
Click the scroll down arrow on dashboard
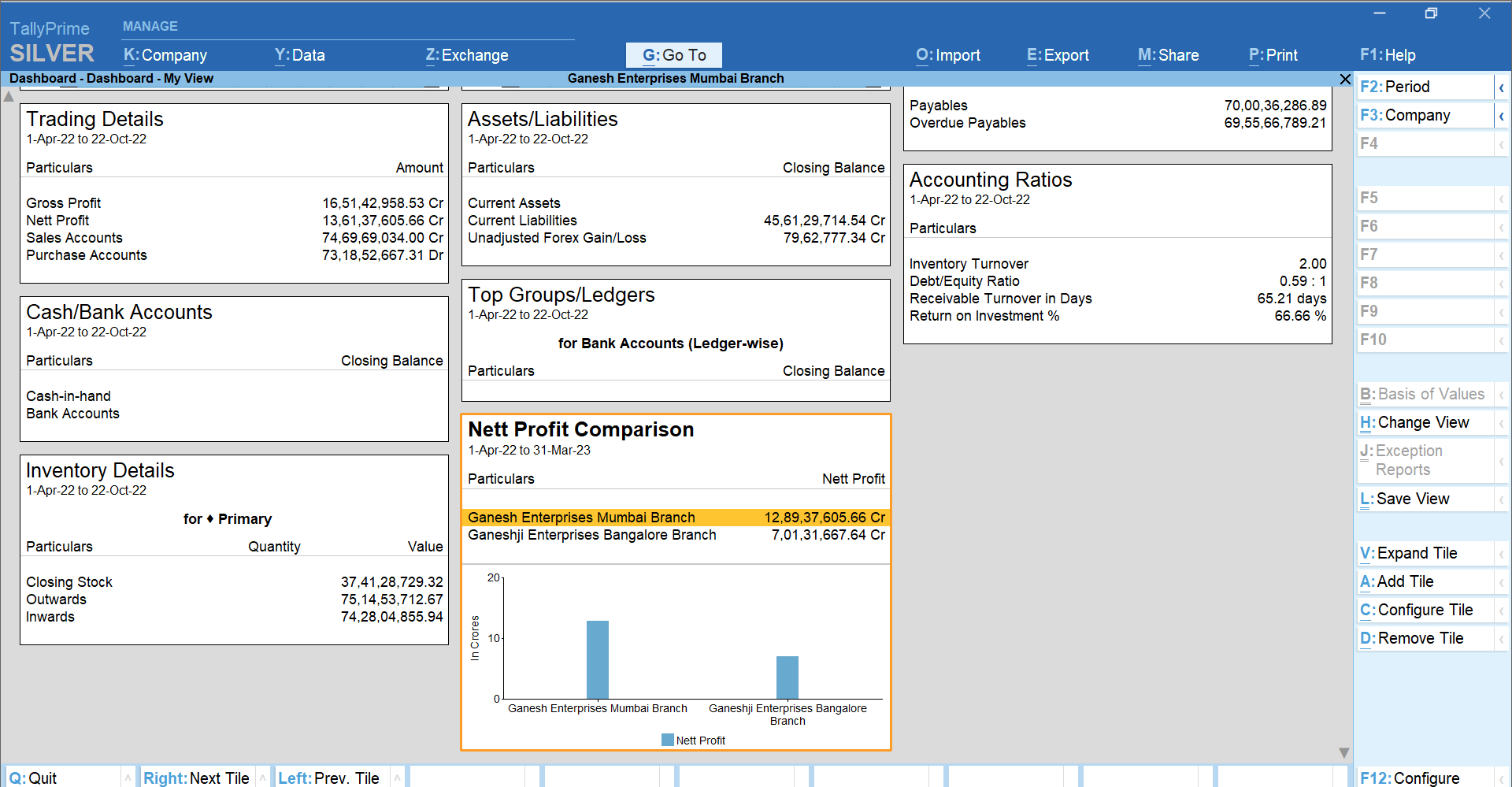pos(1343,753)
